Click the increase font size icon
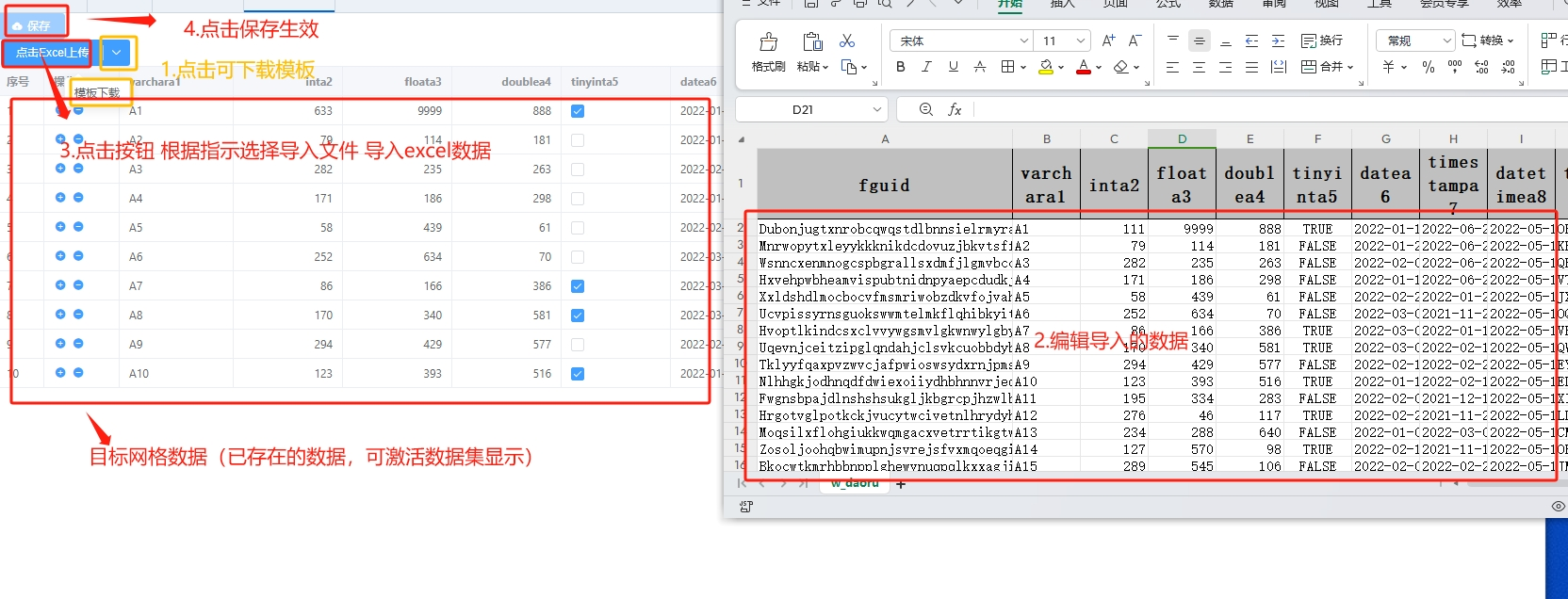1568x599 pixels. 1108,40
